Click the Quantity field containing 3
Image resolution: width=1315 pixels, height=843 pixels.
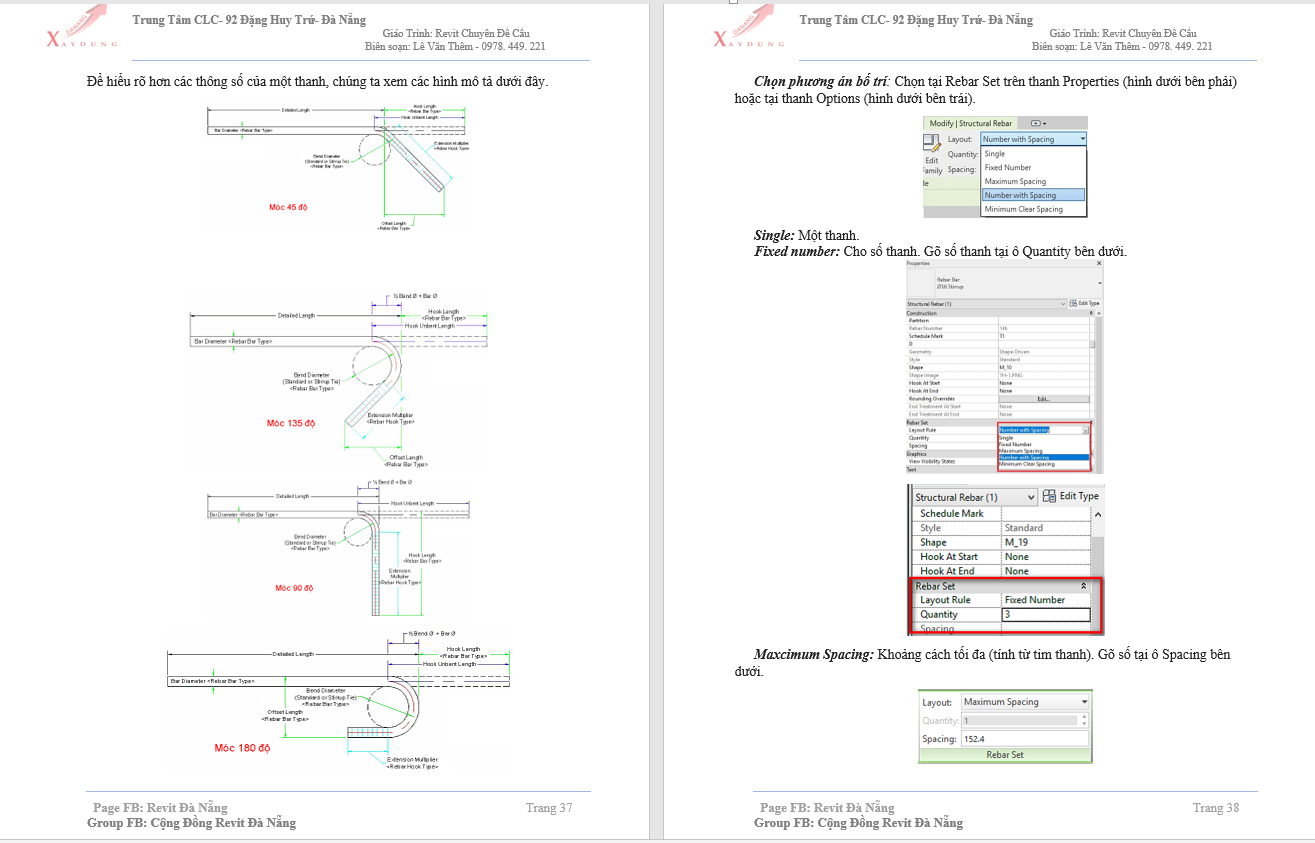[x=1045, y=614]
